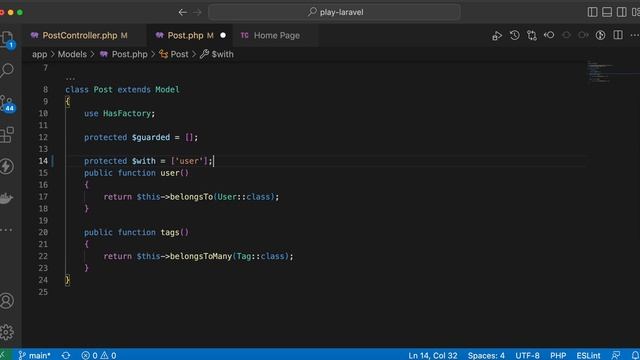
Task: Open Problems via errors and warnings count
Action: (98, 356)
